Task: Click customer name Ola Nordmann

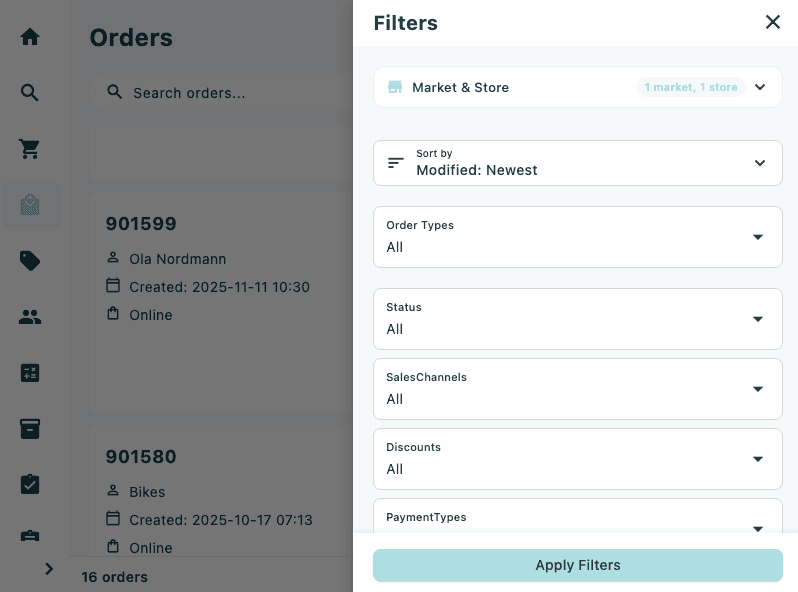Action: click(178, 259)
